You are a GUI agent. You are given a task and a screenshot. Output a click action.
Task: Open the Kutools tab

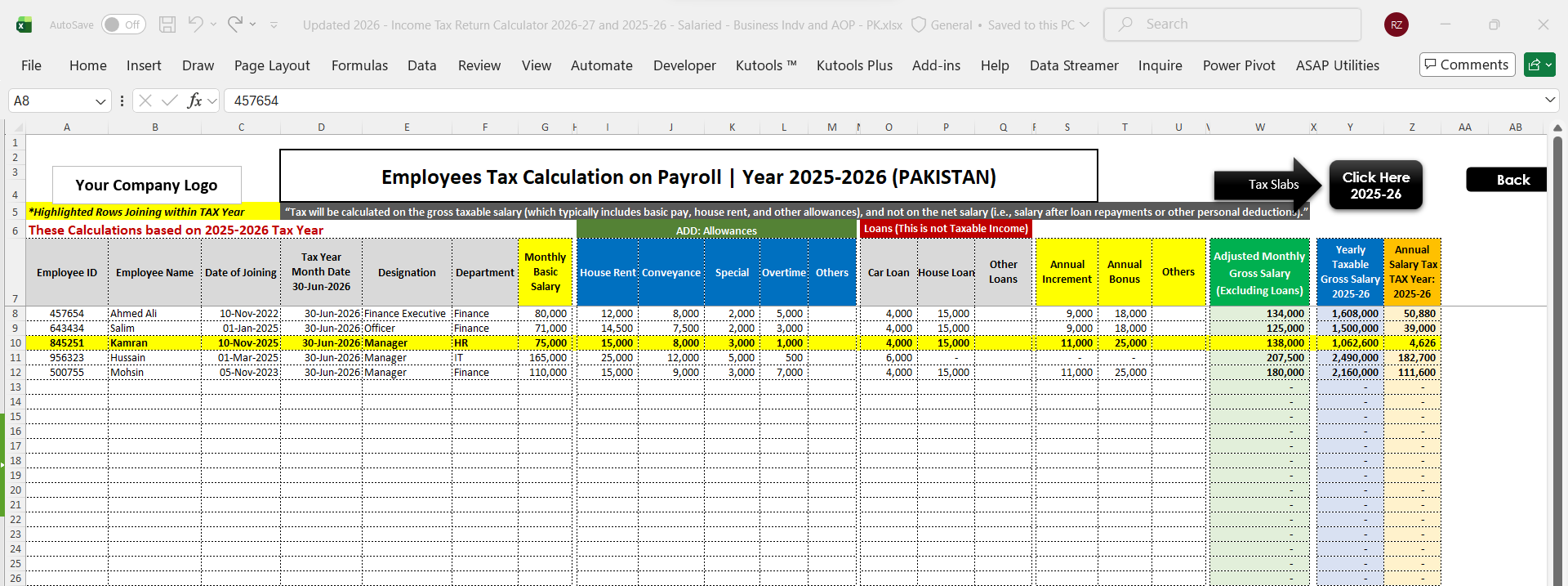click(x=766, y=65)
